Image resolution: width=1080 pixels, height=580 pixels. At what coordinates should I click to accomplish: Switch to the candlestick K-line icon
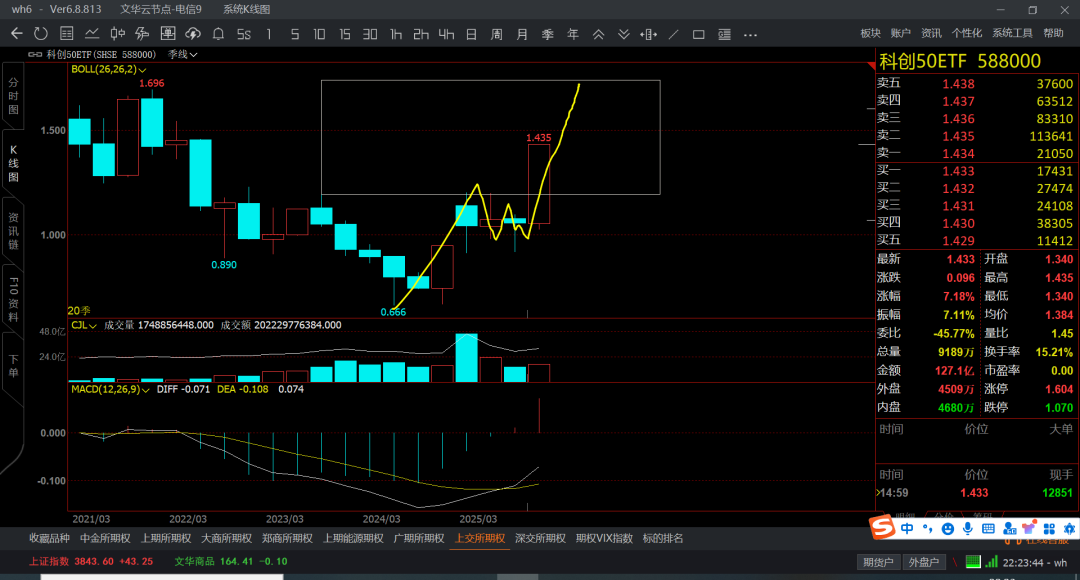click(x=117, y=34)
